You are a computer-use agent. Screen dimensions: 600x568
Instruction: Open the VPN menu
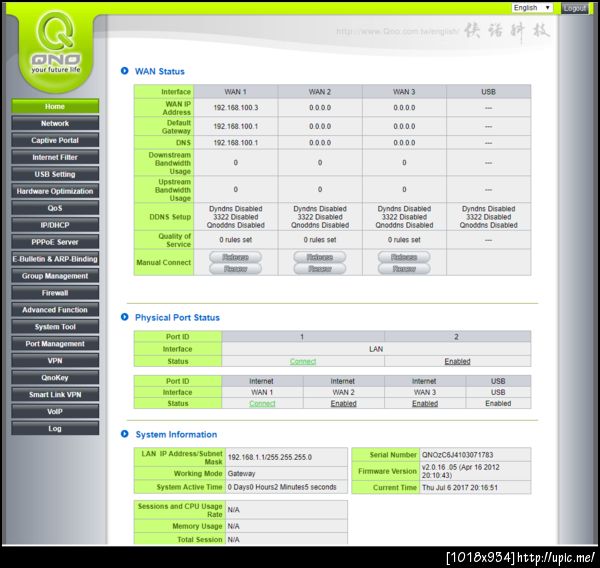[x=55, y=361]
